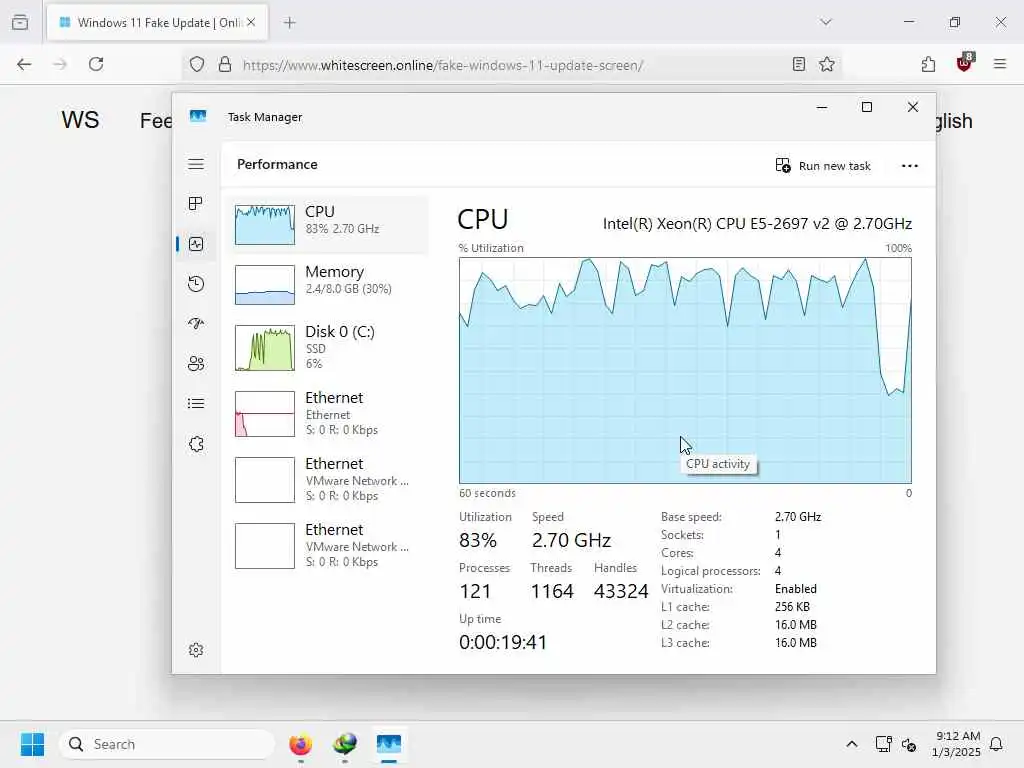Open uBlock Origin extension icon
The image size is (1024, 768).
click(x=965, y=63)
